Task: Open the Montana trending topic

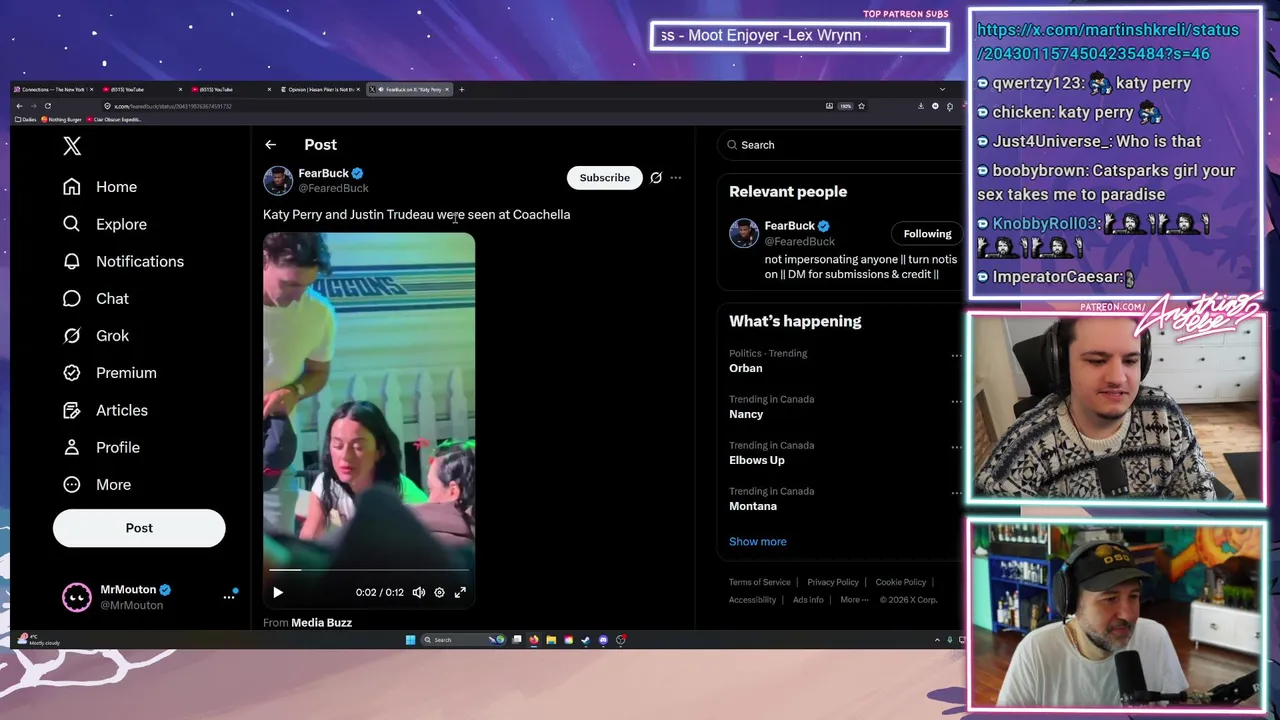Action: (x=753, y=506)
